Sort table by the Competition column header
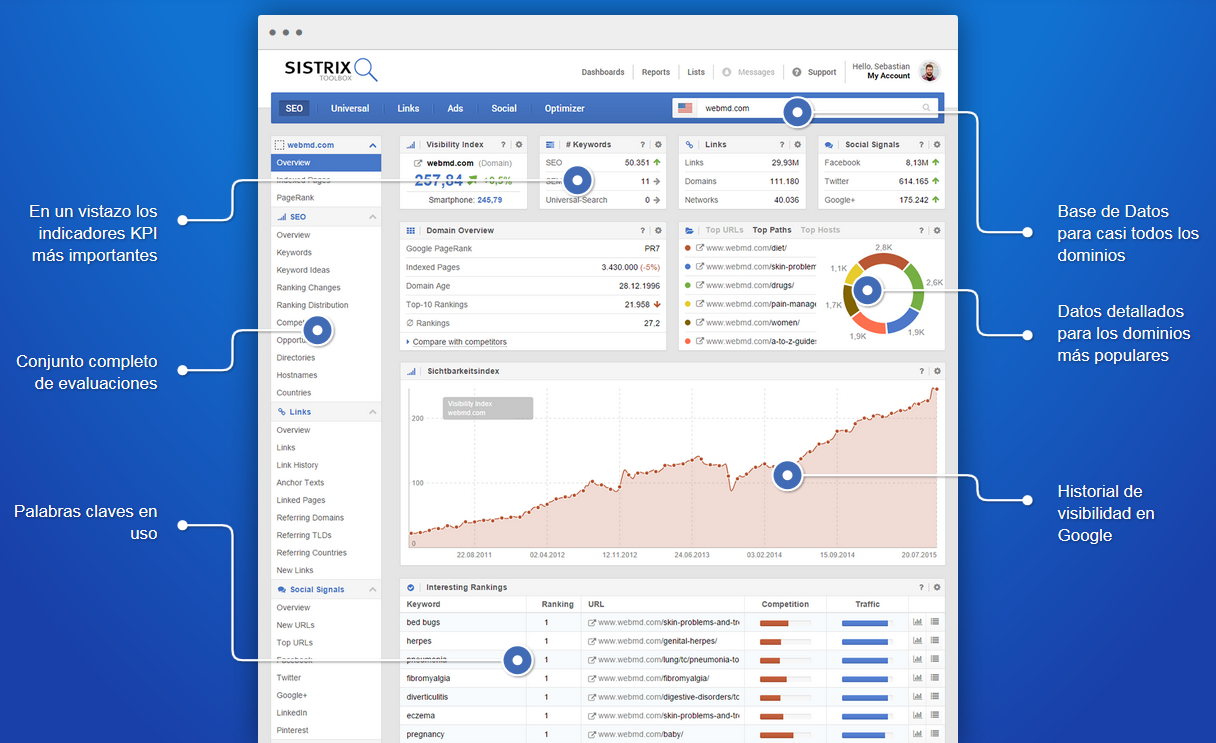This screenshot has height=743, width=1216. [x=785, y=604]
